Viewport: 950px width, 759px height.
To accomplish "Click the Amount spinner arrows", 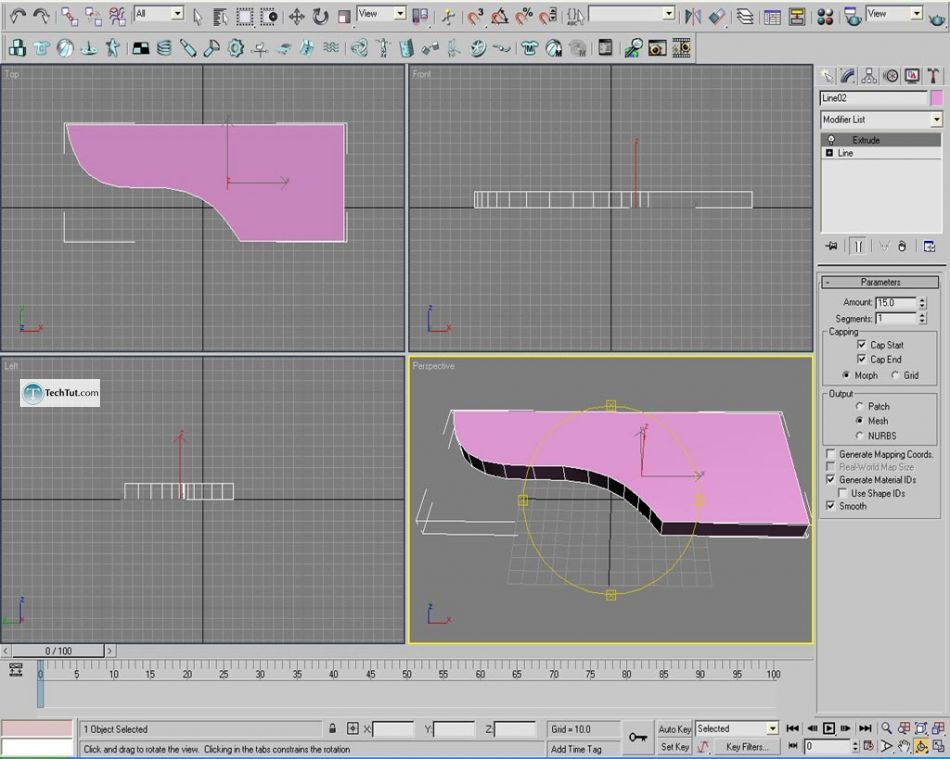I will [922, 302].
